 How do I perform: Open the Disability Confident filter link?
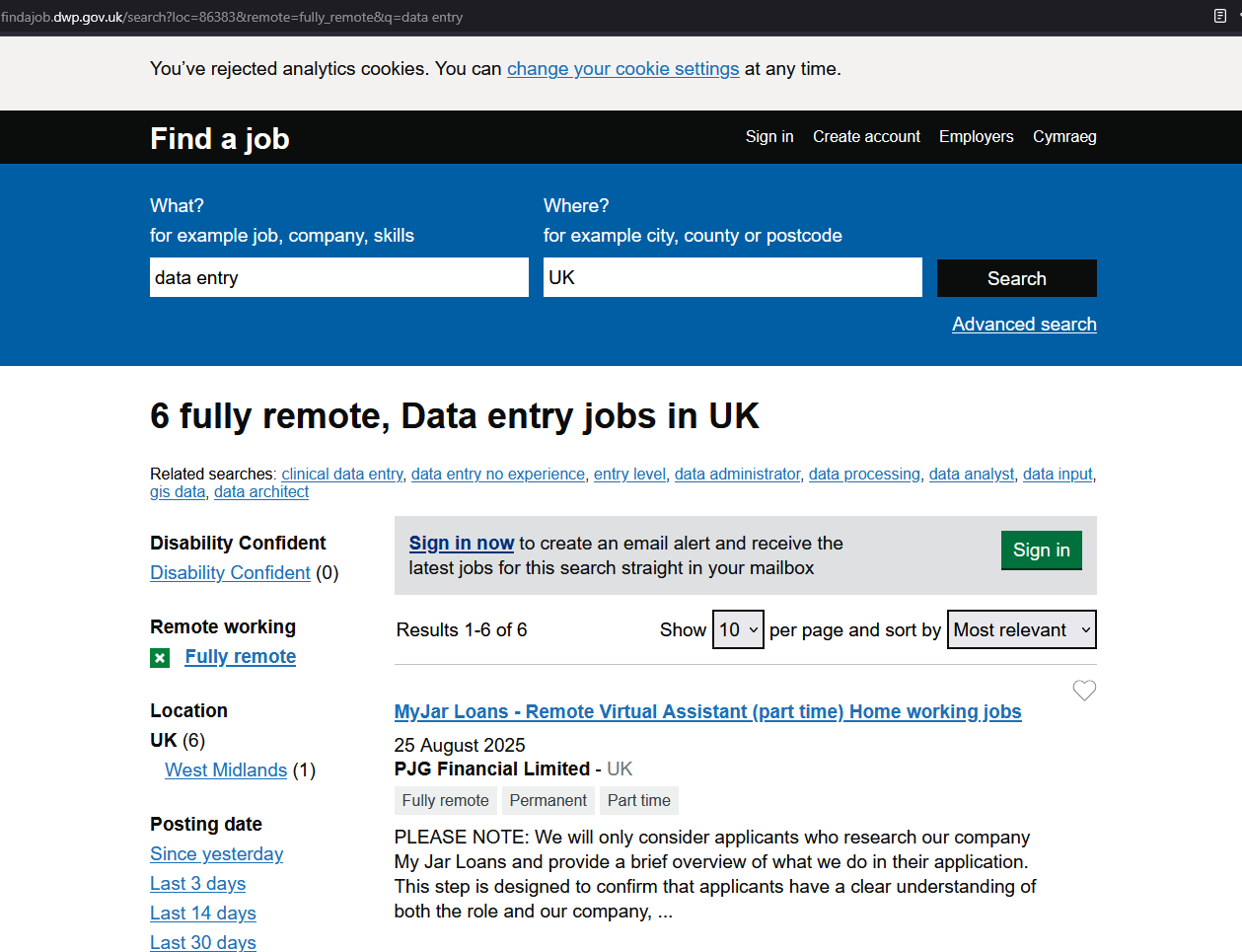[230, 573]
